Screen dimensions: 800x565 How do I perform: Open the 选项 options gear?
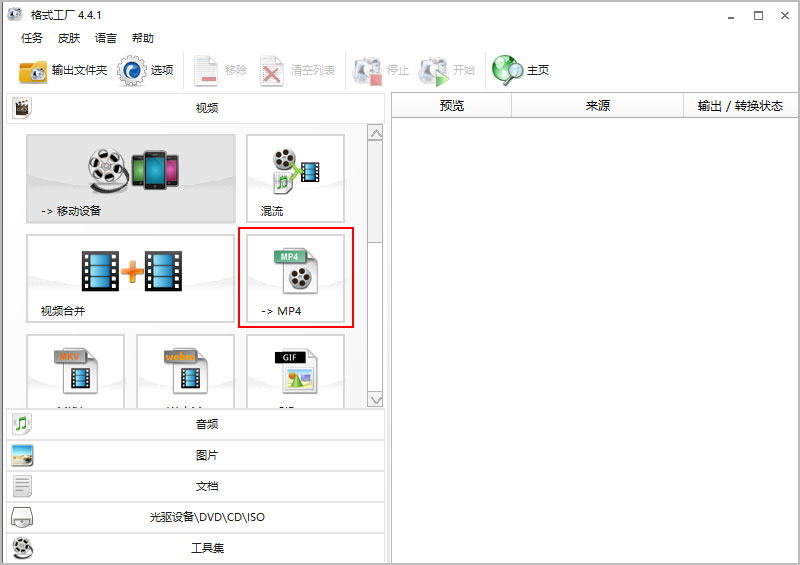(146, 71)
